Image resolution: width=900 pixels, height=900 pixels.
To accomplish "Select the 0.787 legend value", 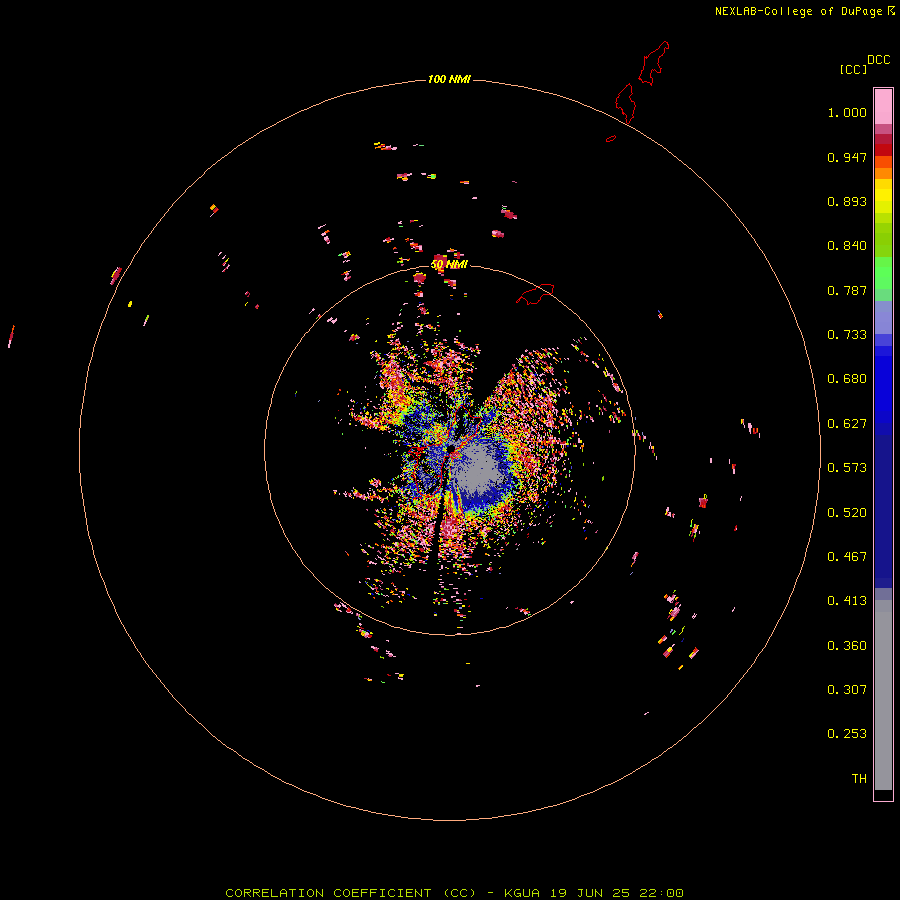I will pos(847,290).
